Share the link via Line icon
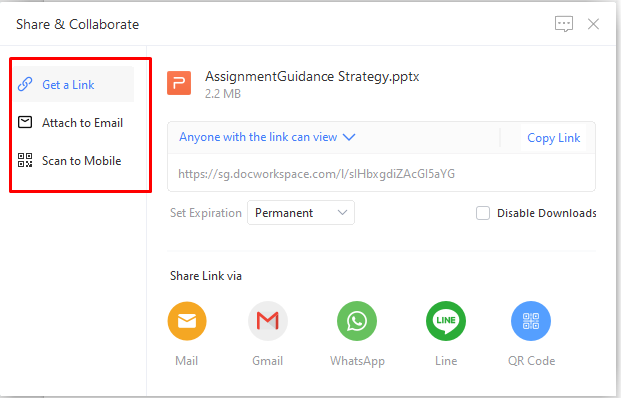Image resolution: width=621 pixels, height=398 pixels. (446, 321)
